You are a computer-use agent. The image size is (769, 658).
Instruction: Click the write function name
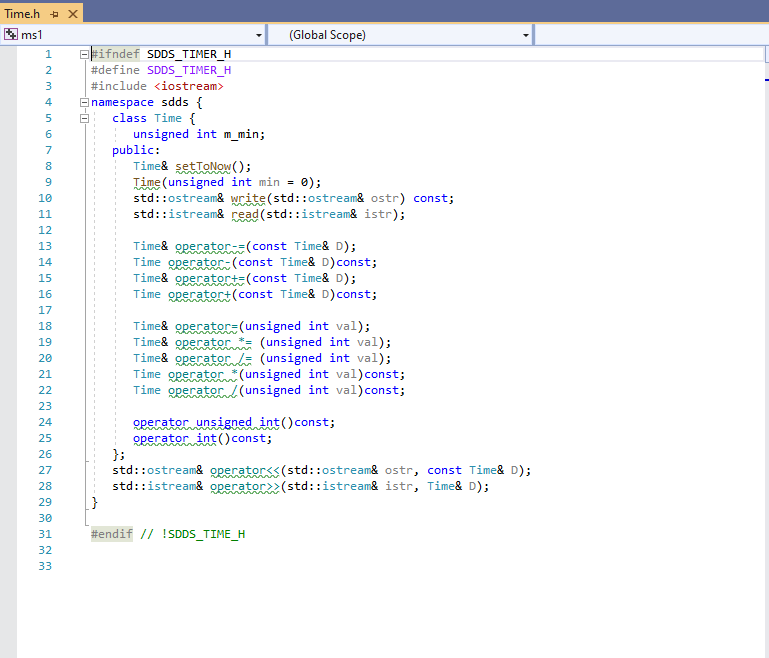248,198
